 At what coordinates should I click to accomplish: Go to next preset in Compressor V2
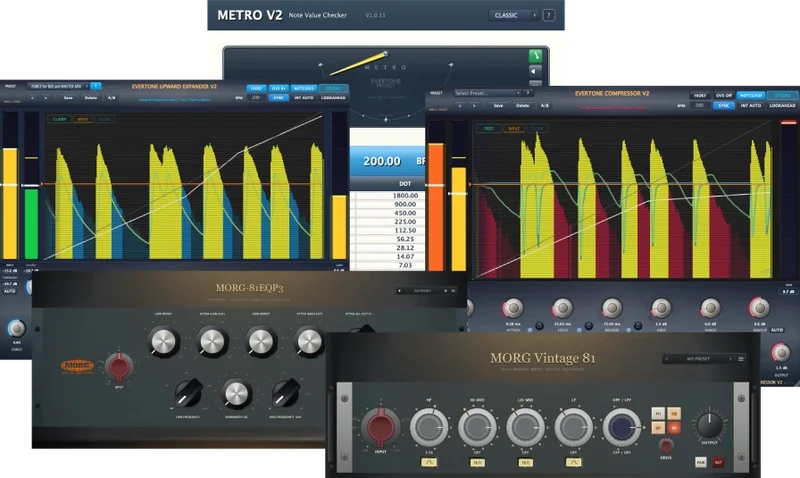pyautogui.click(x=474, y=106)
